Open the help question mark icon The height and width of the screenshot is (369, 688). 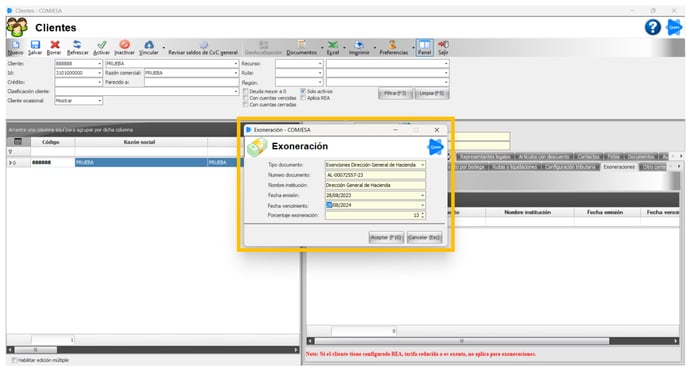click(652, 27)
